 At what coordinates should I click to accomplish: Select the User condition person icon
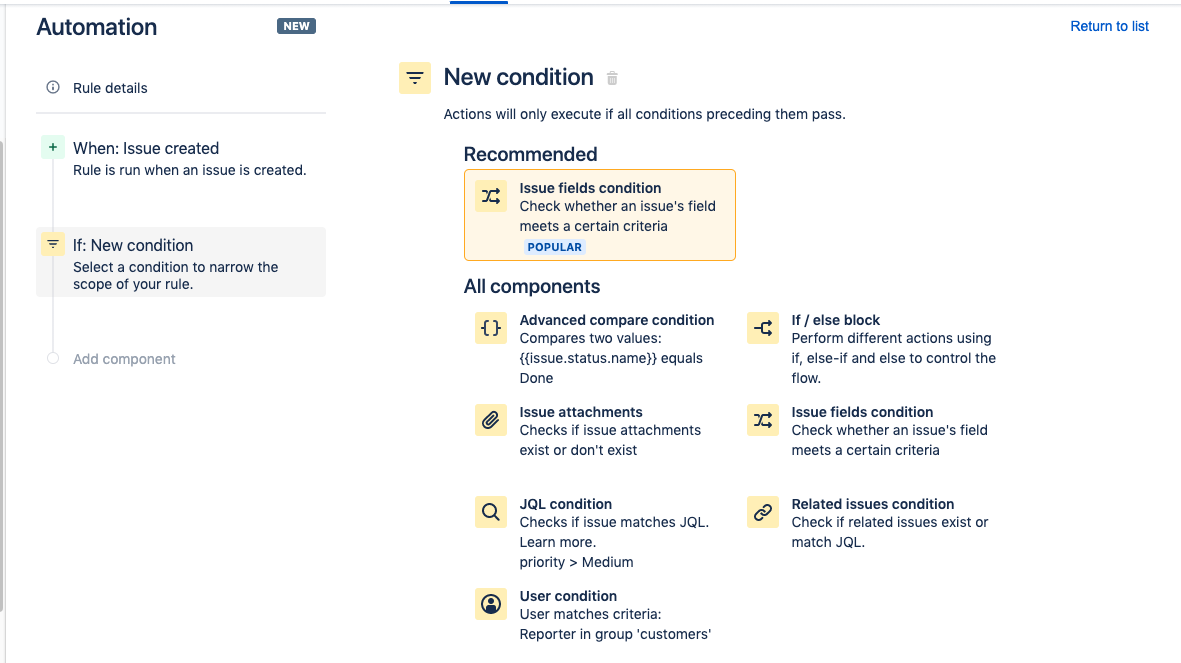(x=491, y=603)
